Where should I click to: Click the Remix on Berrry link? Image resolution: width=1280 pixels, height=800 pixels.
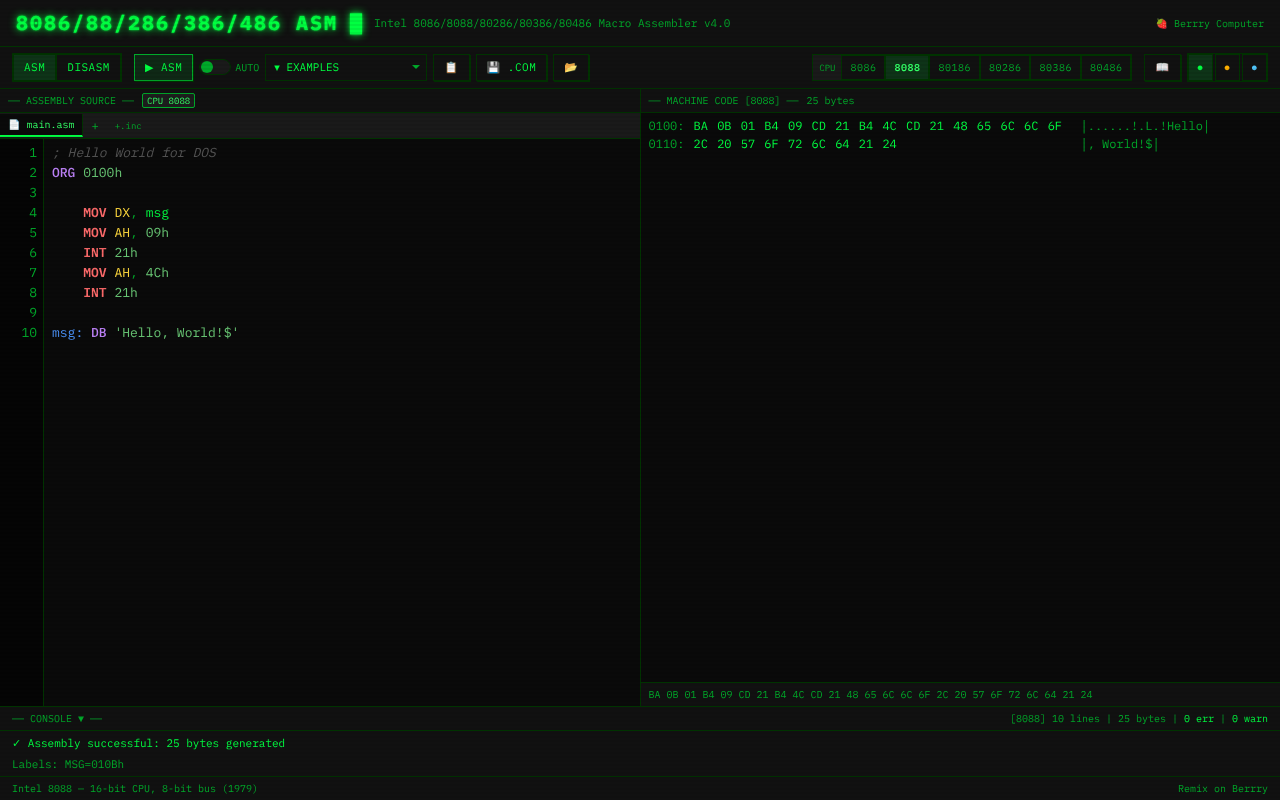tap(1222, 789)
